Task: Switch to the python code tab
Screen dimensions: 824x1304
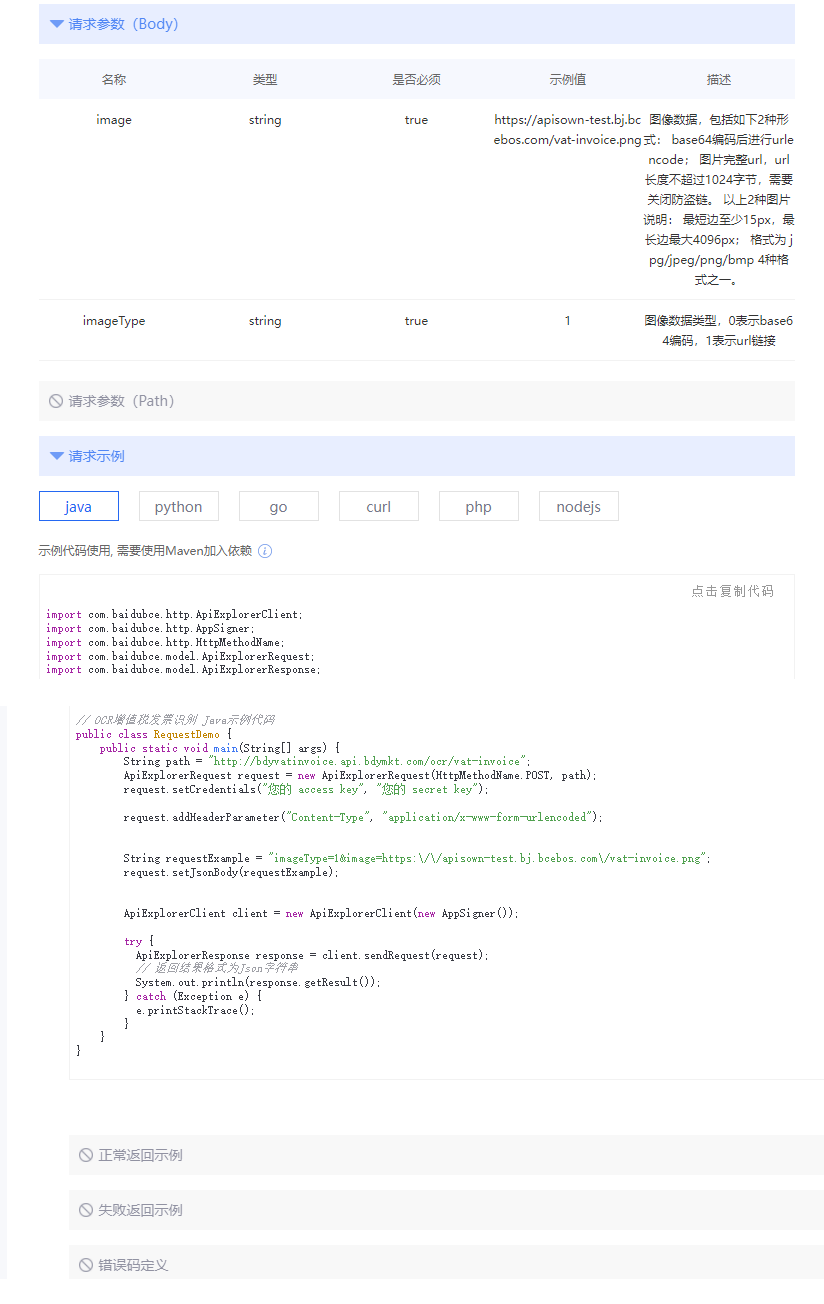Action: point(179,507)
